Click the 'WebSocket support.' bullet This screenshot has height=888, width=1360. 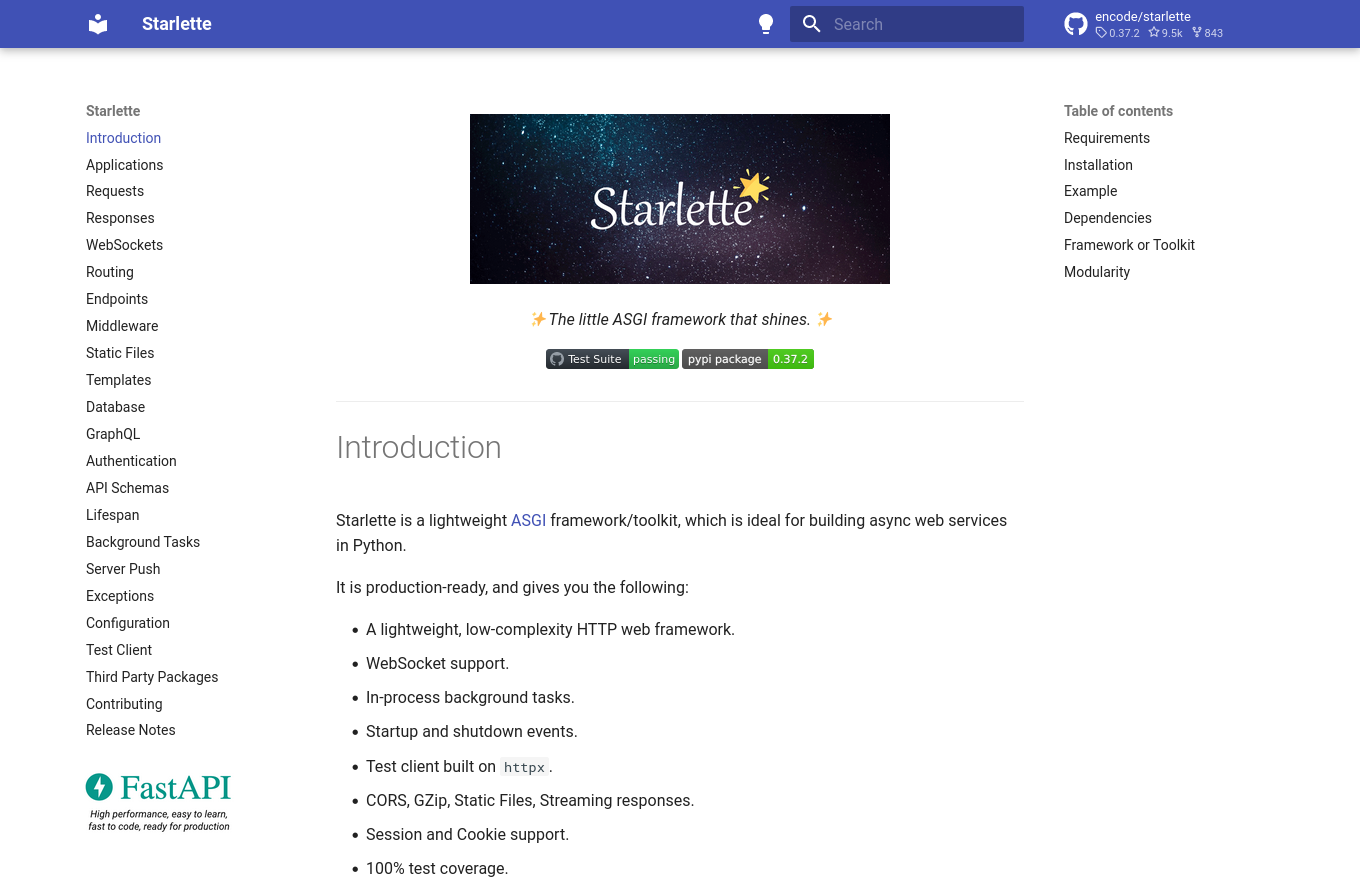(x=437, y=663)
